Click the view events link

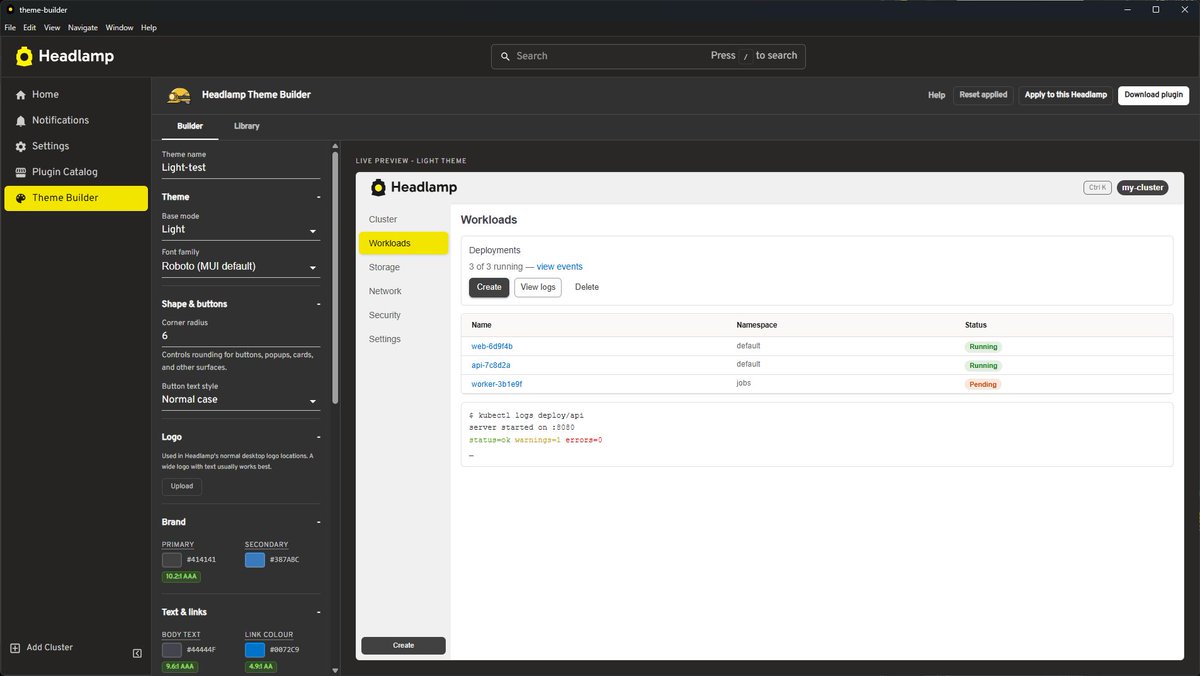point(560,267)
